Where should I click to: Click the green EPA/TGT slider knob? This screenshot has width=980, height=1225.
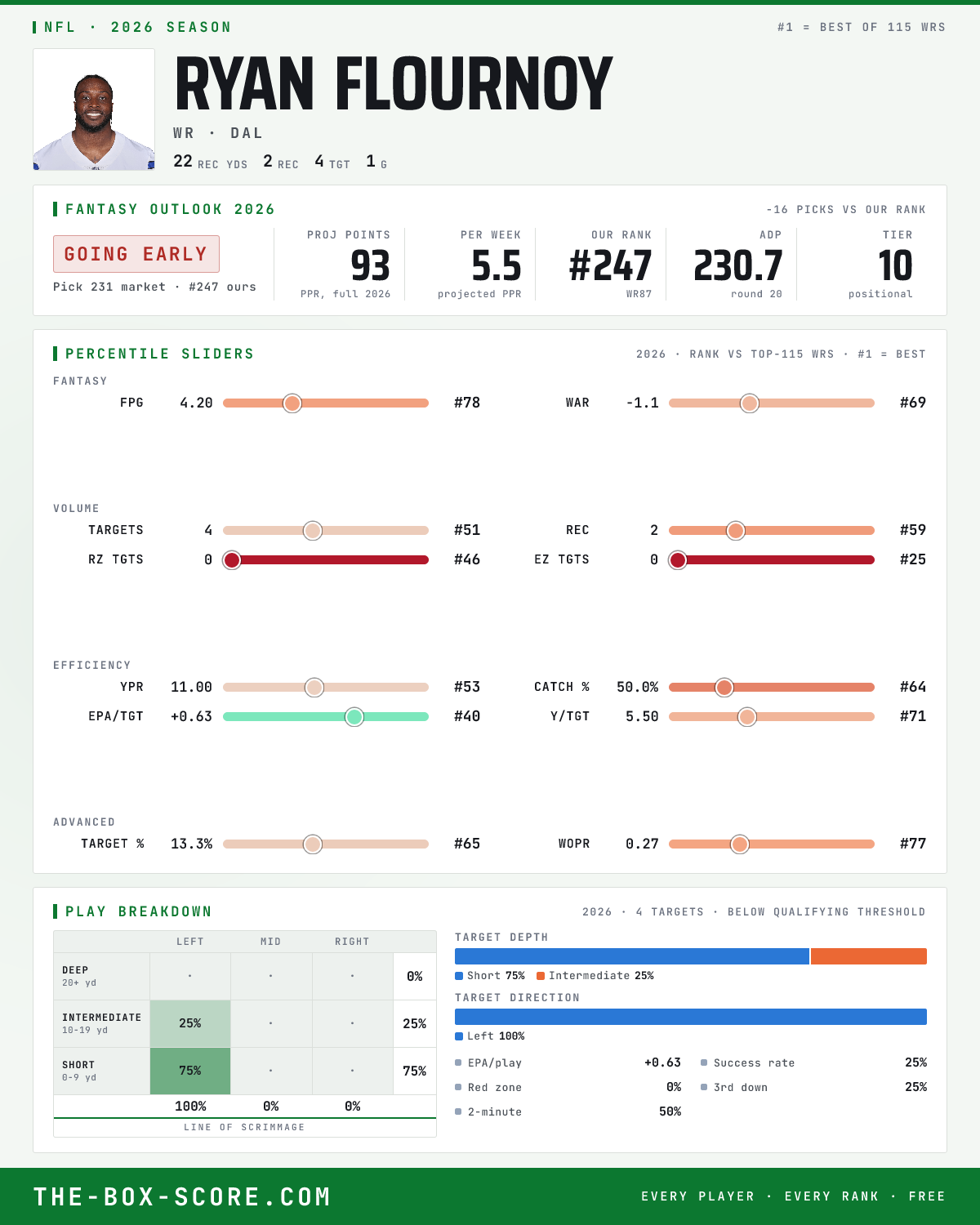point(354,716)
